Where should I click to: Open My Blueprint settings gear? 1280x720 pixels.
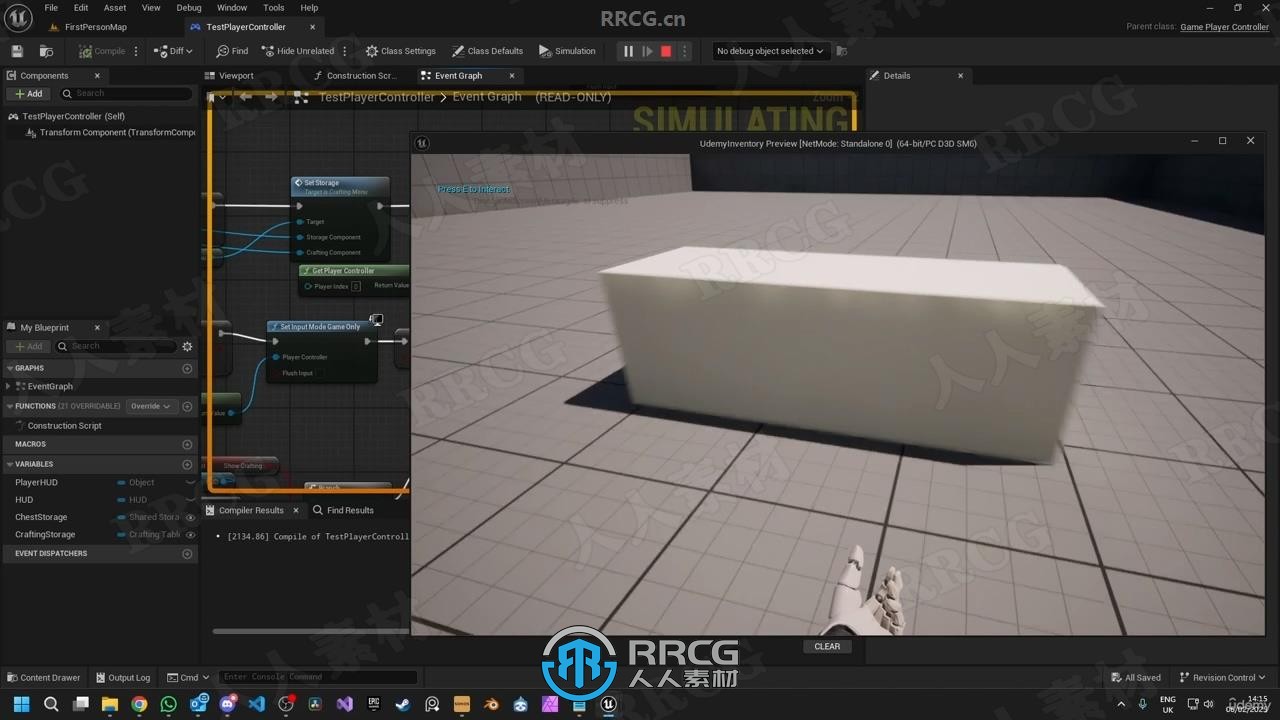click(187, 346)
